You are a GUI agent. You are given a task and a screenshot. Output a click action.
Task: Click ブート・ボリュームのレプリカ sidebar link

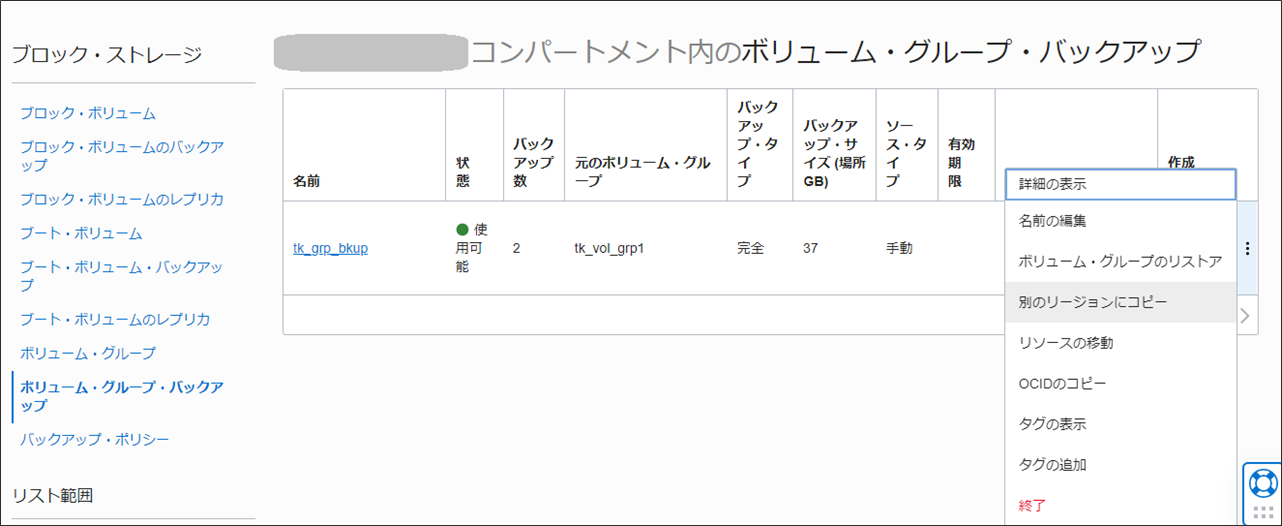click(x=114, y=320)
